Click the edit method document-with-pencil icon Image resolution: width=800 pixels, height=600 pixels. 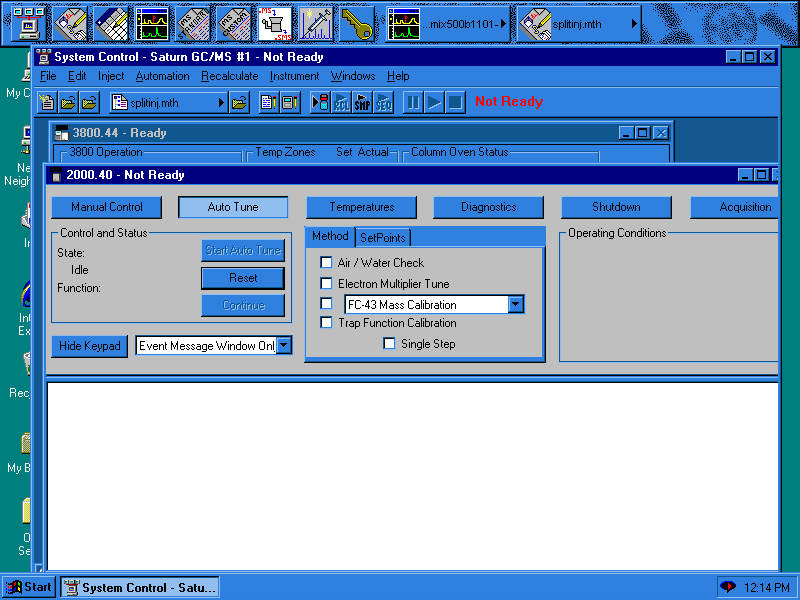tap(268, 103)
